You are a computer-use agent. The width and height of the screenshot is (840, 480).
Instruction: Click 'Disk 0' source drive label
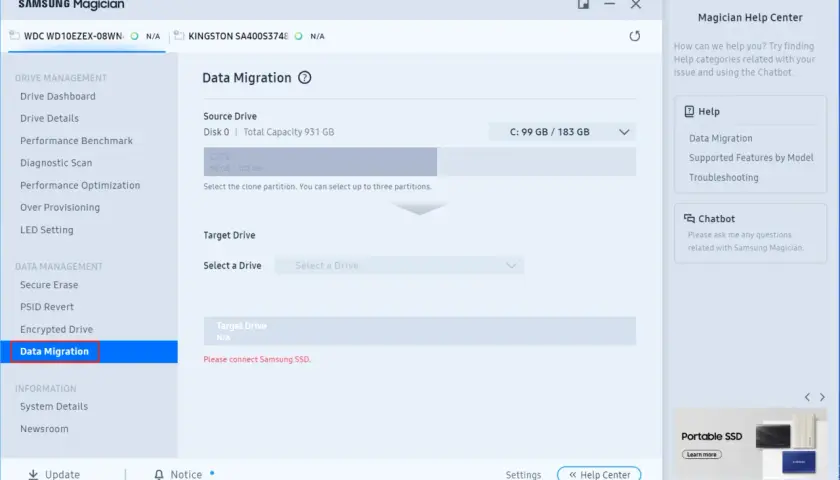click(x=216, y=132)
